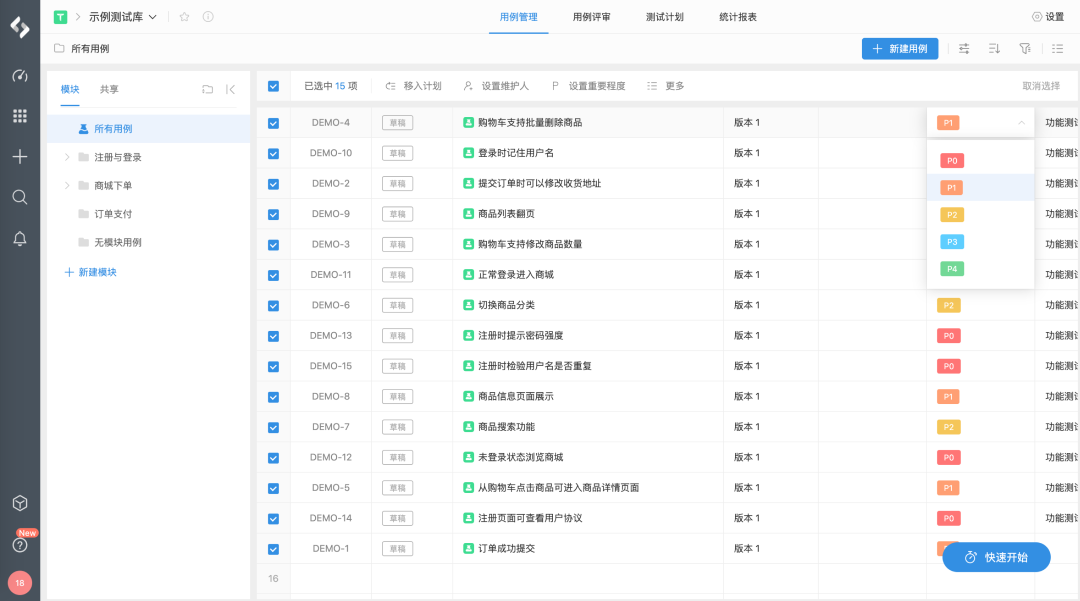Click 取消选择 to deselect all
The width and height of the screenshot is (1080, 601).
tap(1040, 86)
